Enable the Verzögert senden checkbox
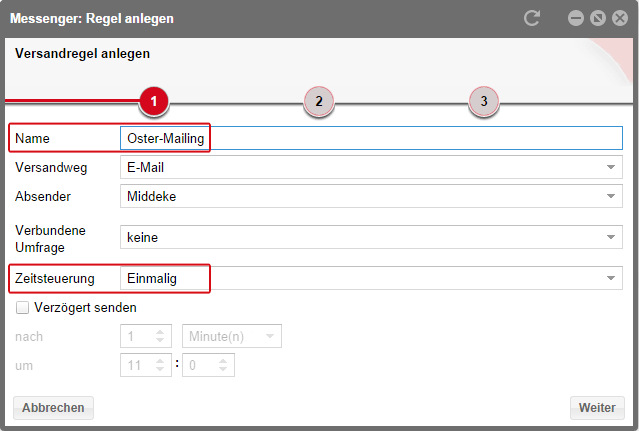639x431 pixels. [x=22, y=308]
